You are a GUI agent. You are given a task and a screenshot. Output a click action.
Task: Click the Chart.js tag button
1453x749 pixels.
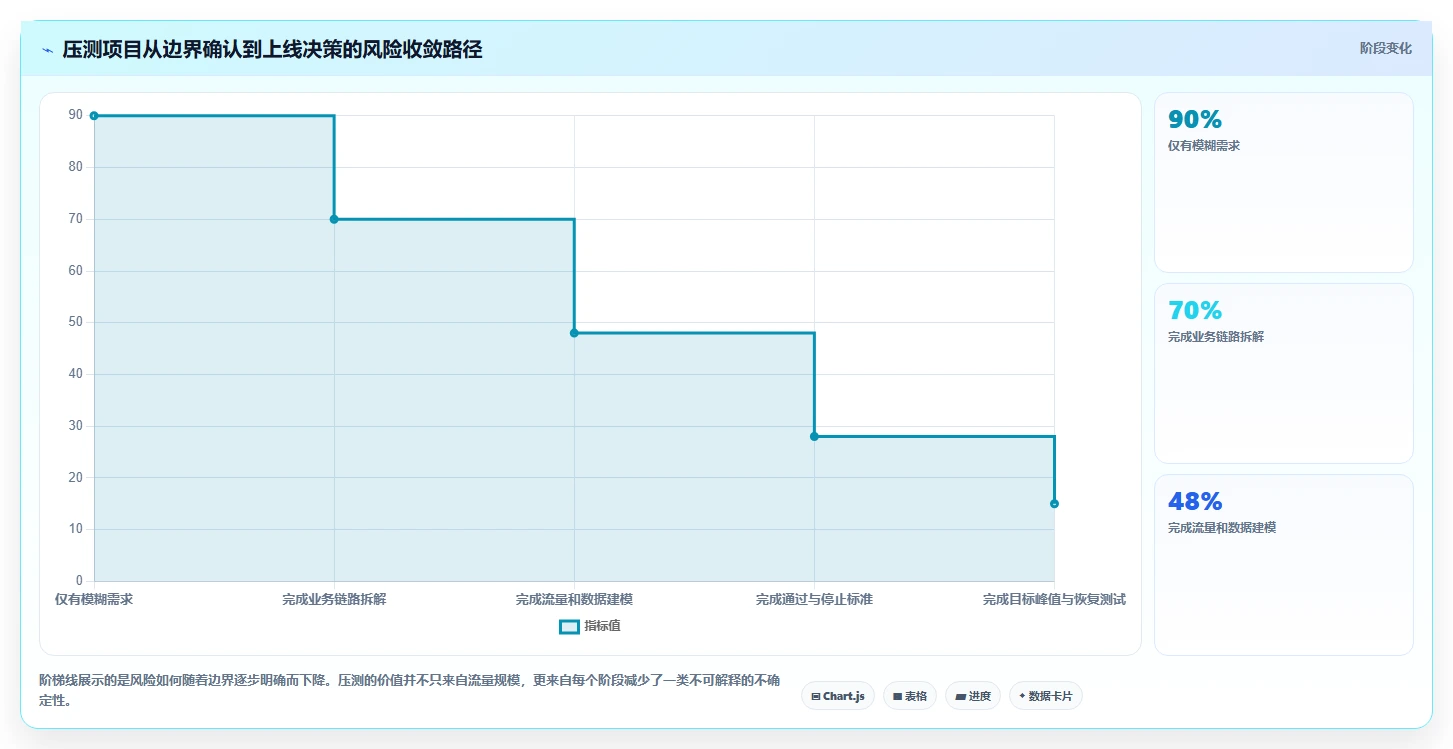tap(838, 696)
